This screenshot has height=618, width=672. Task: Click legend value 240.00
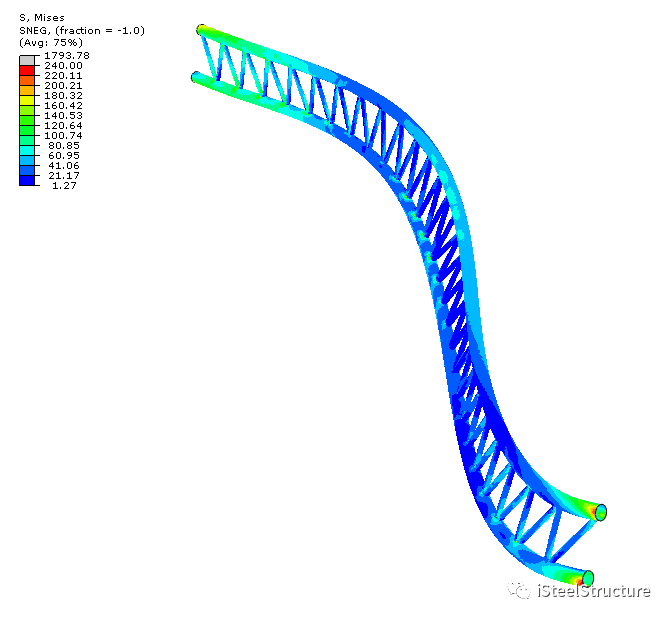63,66
